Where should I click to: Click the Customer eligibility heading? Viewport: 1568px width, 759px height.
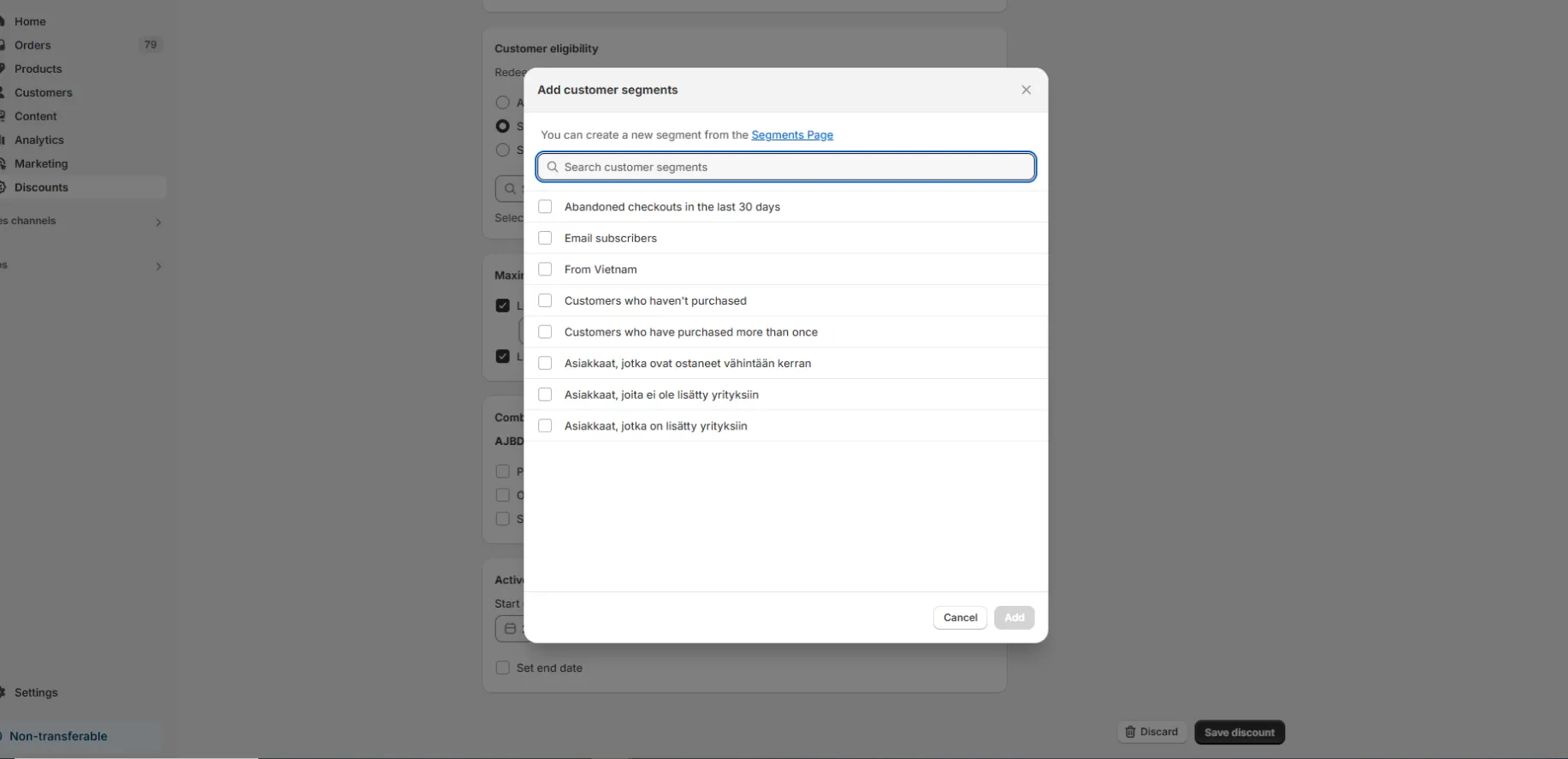click(547, 49)
